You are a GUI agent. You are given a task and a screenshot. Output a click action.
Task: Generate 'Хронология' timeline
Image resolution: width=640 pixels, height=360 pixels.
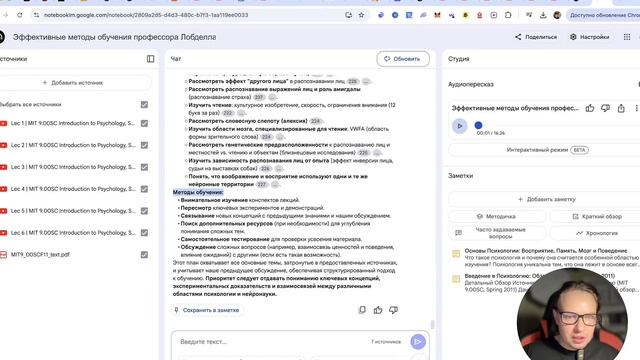tap(597, 233)
